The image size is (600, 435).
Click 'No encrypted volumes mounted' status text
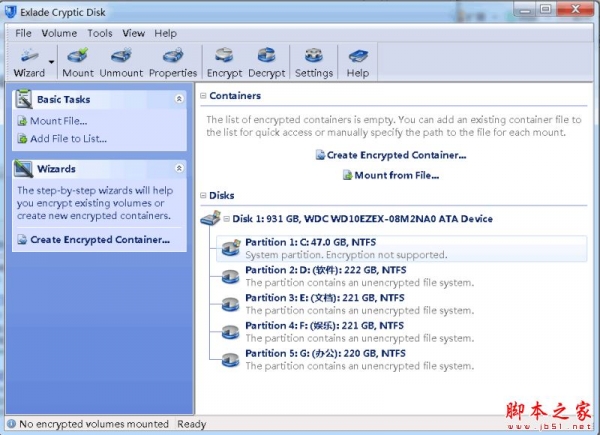[x=94, y=424]
